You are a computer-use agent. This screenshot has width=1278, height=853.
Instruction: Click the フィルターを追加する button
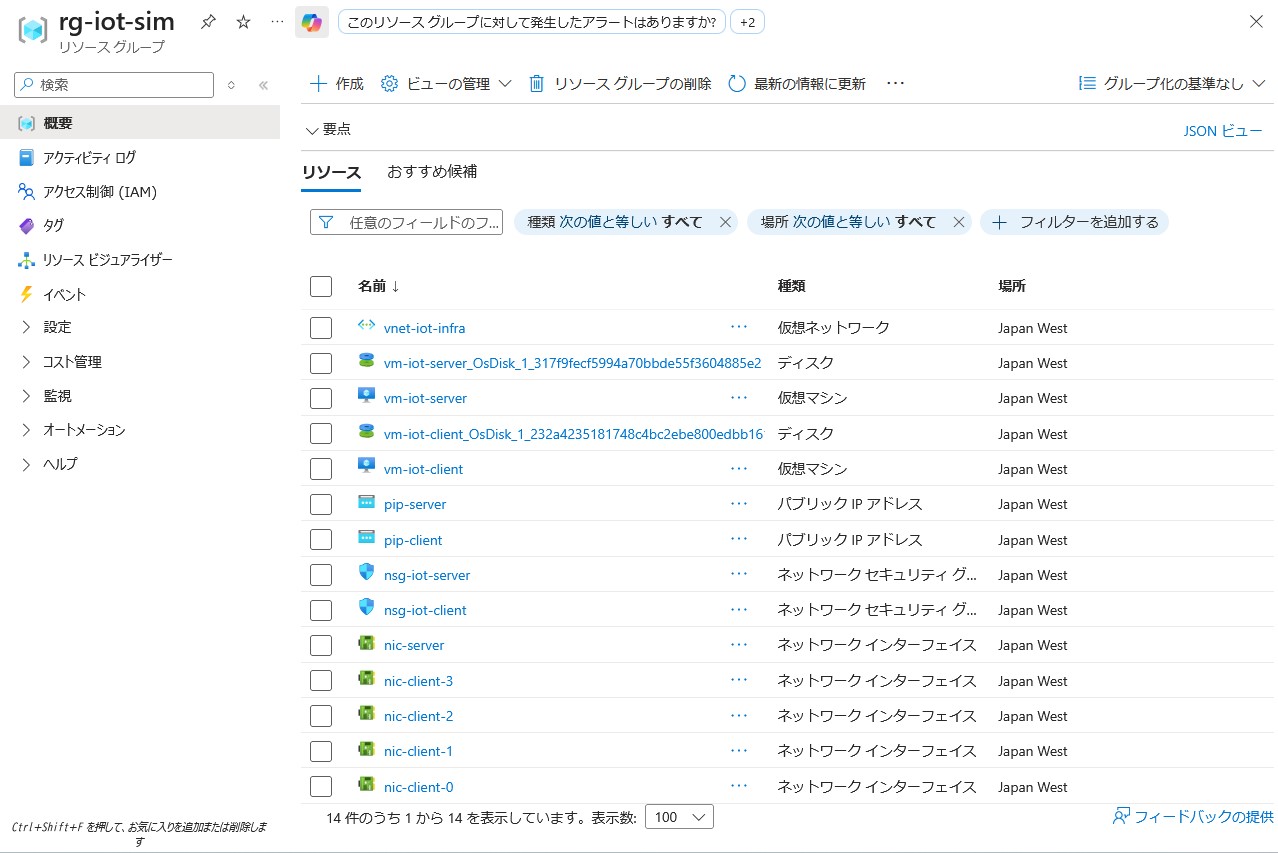coord(1075,222)
